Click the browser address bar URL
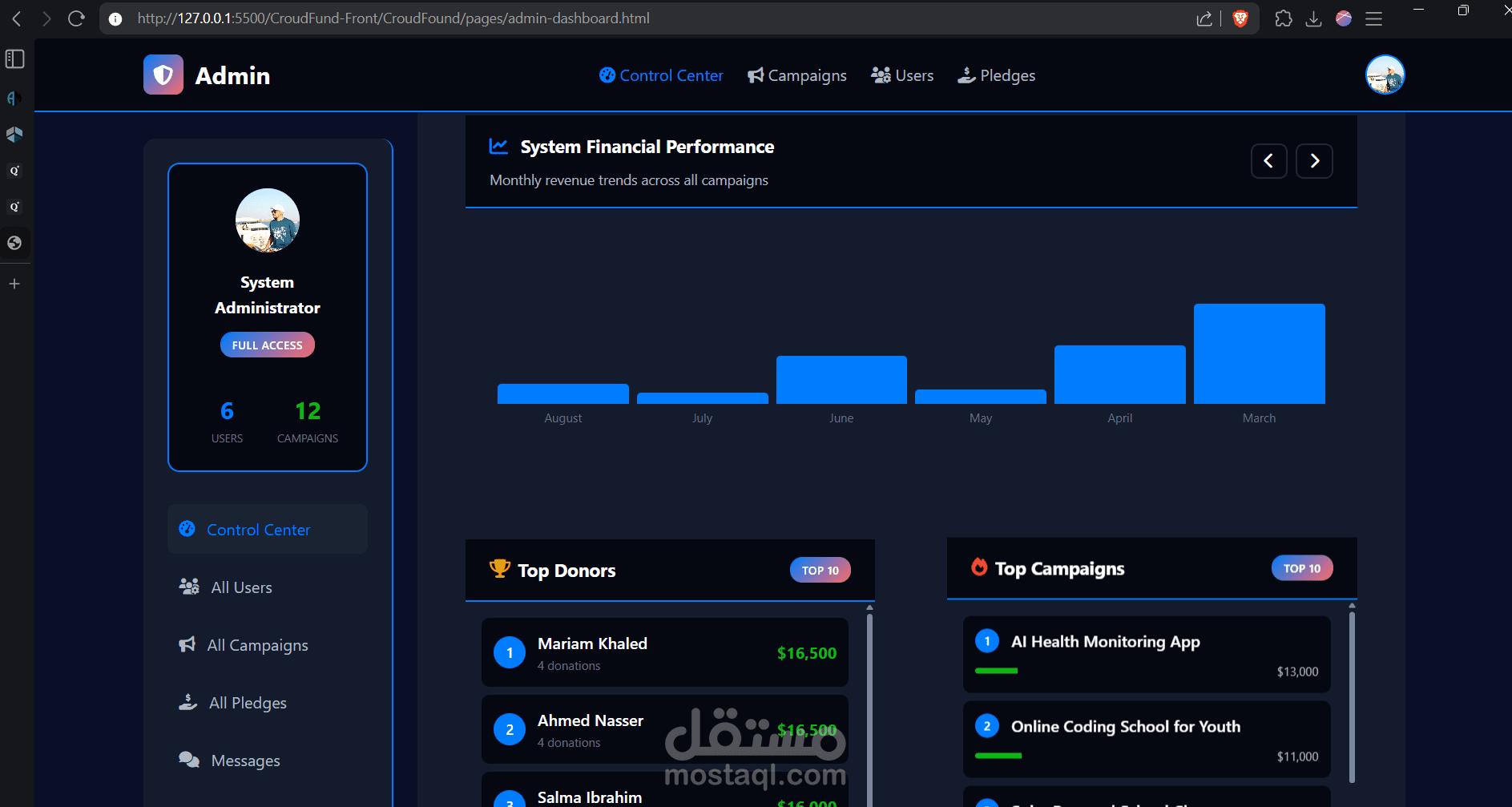Image resolution: width=1512 pixels, height=807 pixels. (x=393, y=18)
